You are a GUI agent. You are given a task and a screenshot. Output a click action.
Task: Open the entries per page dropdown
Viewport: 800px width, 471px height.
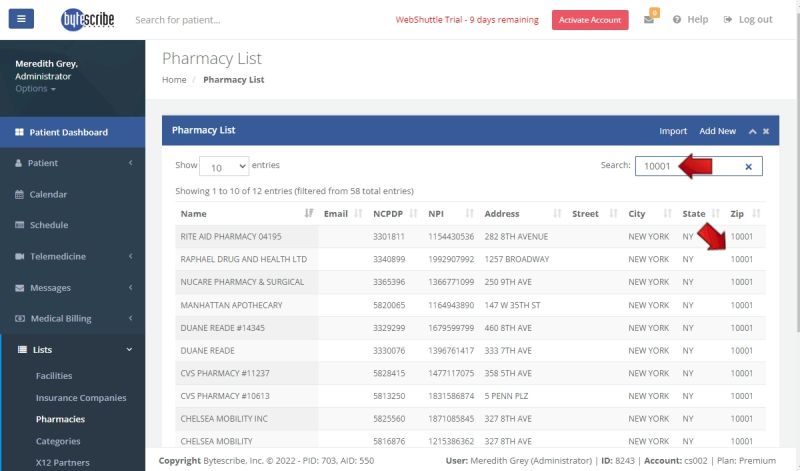(224, 166)
